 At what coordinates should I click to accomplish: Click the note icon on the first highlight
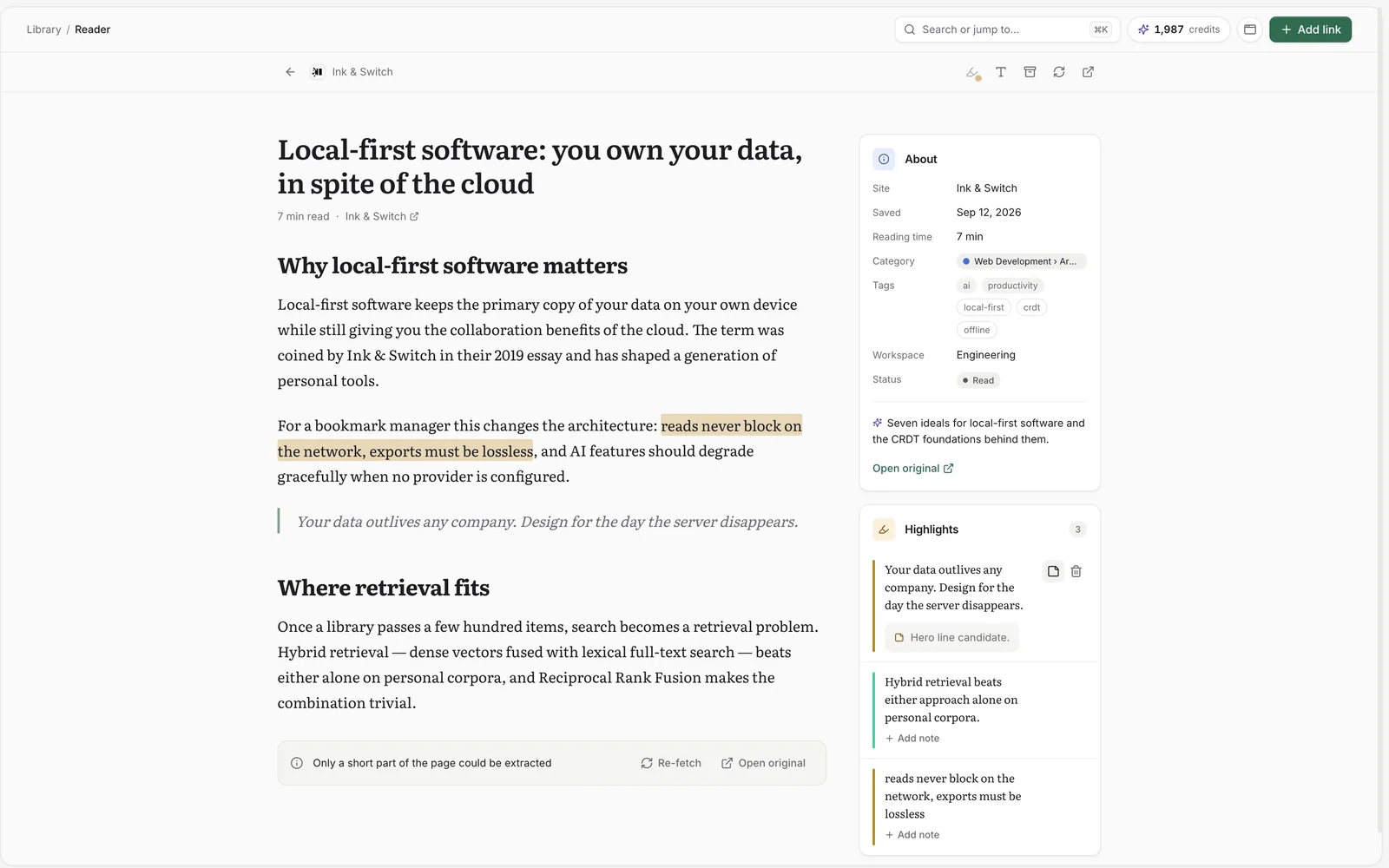(x=1053, y=571)
